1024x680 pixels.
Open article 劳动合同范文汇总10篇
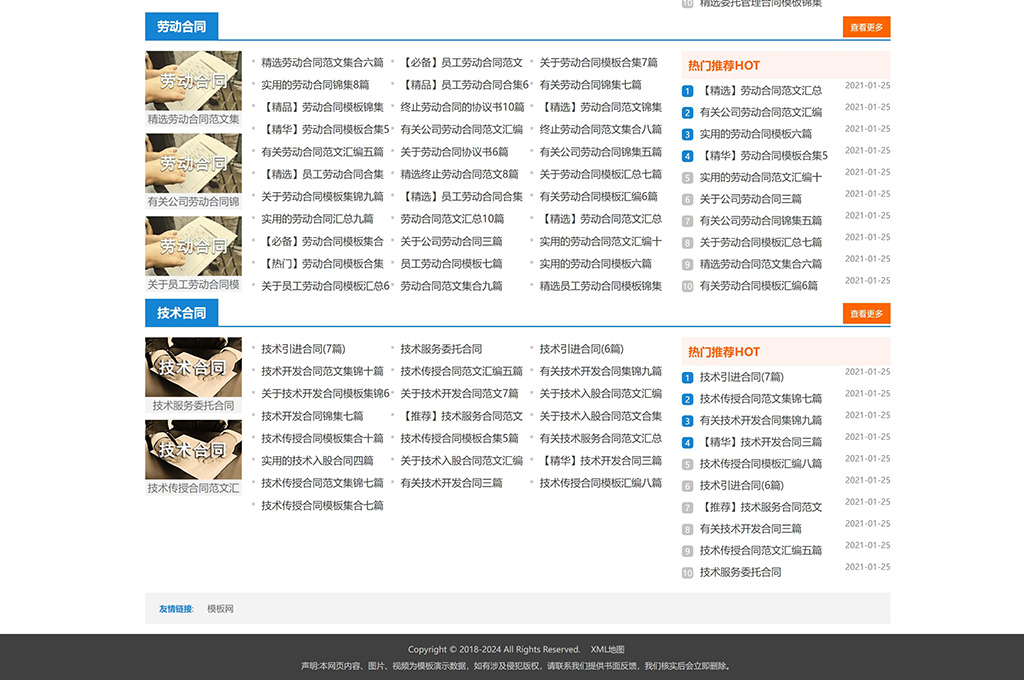[x=452, y=219]
